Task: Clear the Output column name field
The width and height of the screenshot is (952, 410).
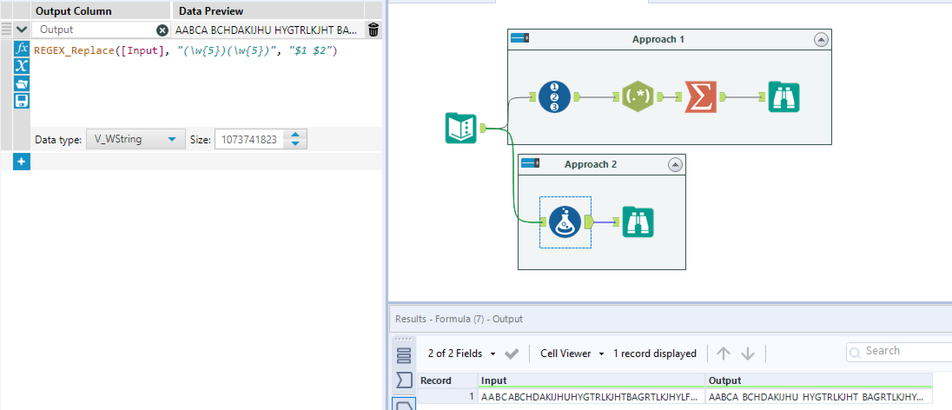Action: (x=162, y=30)
